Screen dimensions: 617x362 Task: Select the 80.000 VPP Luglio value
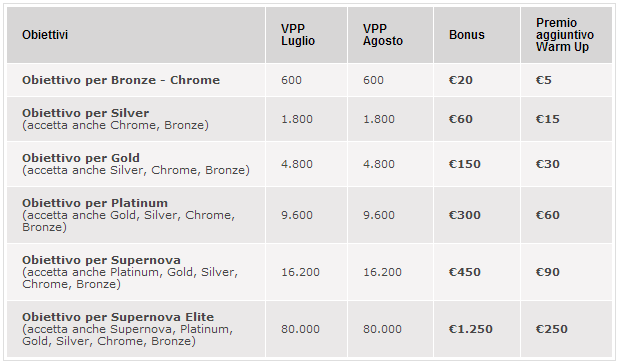click(300, 329)
